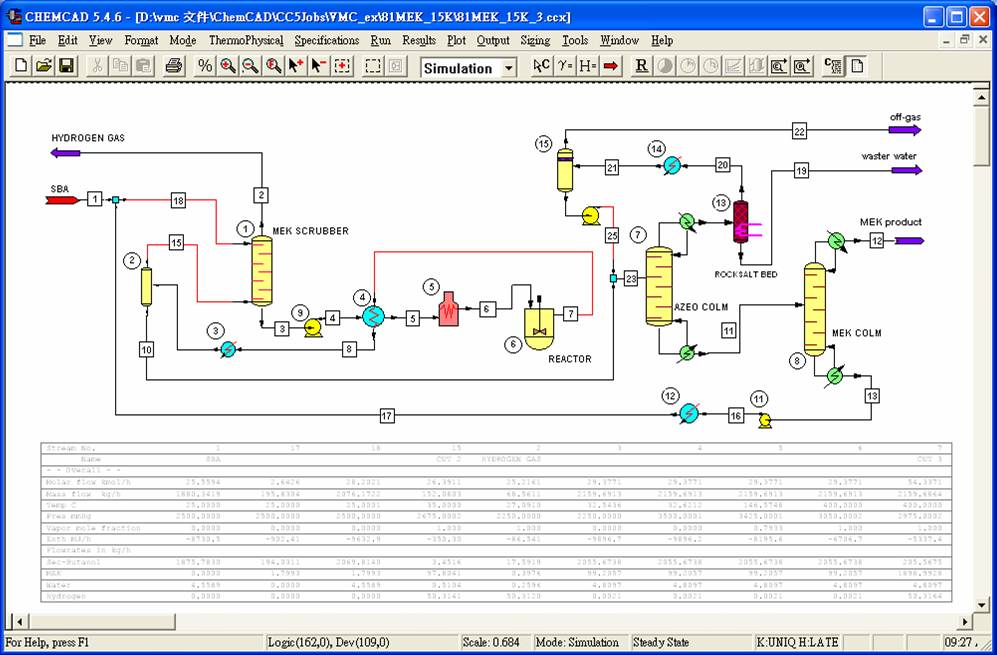Open the Results menu

419,40
